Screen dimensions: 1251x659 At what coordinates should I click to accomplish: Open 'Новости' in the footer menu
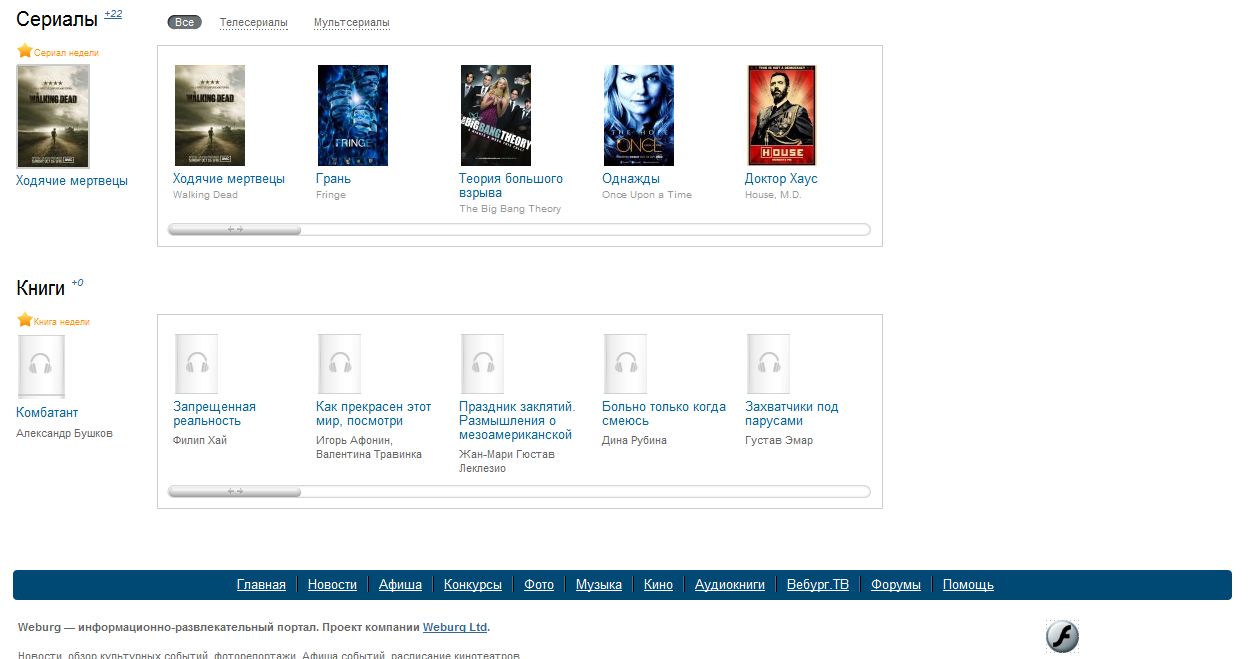click(332, 585)
